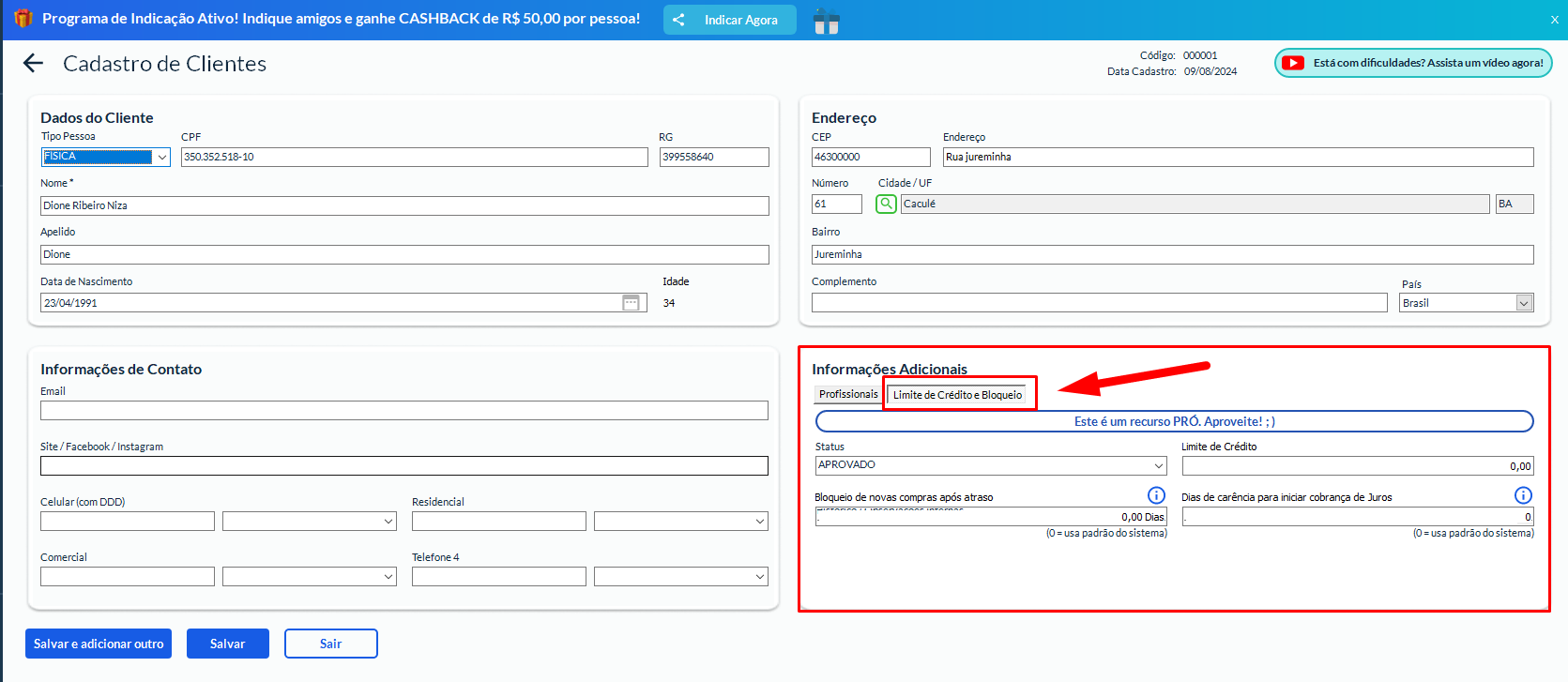The height and width of the screenshot is (682, 1568).
Task: Click the back arrow beside Cadastro de Clientes
Action: coord(34,63)
